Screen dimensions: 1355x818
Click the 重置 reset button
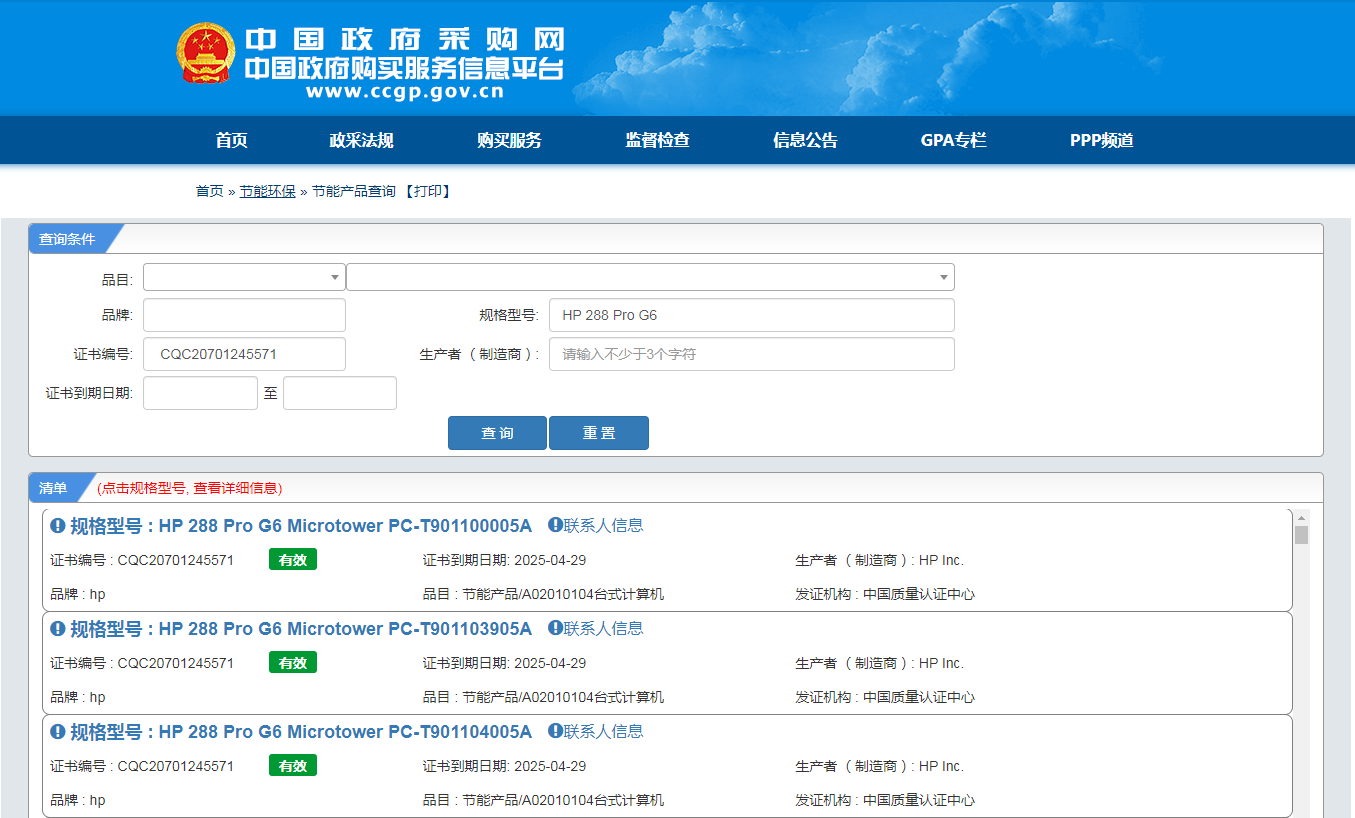pos(599,433)
